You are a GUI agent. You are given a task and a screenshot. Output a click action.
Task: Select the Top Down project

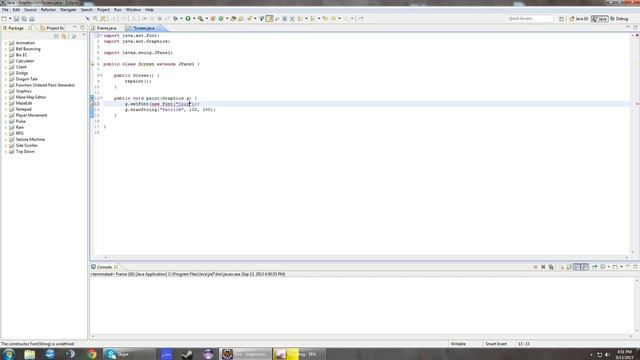[25, 151]
